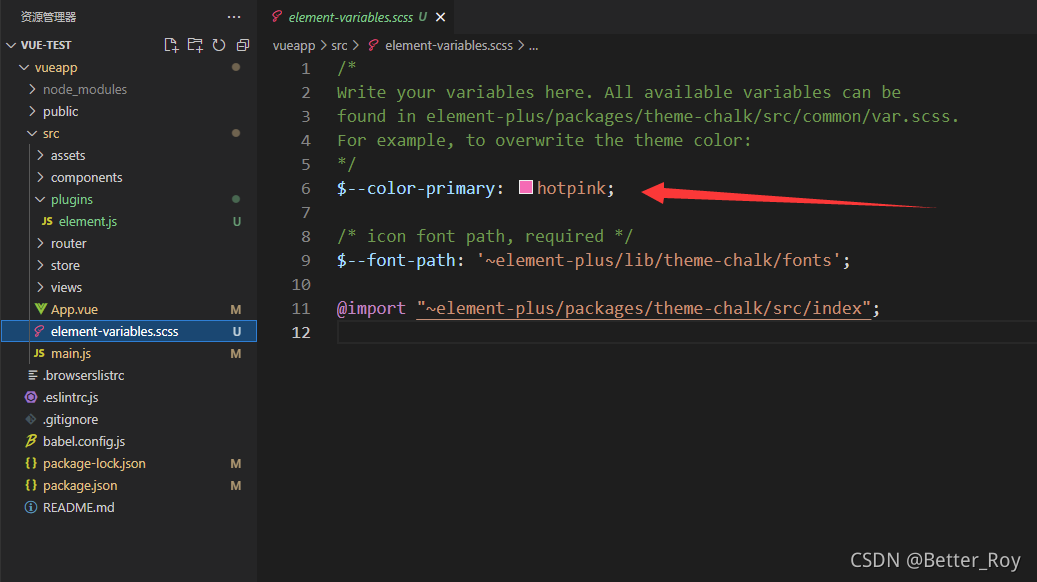
Task: Expand the router folder
Action: pyautogui.click(x=40, y=243)
